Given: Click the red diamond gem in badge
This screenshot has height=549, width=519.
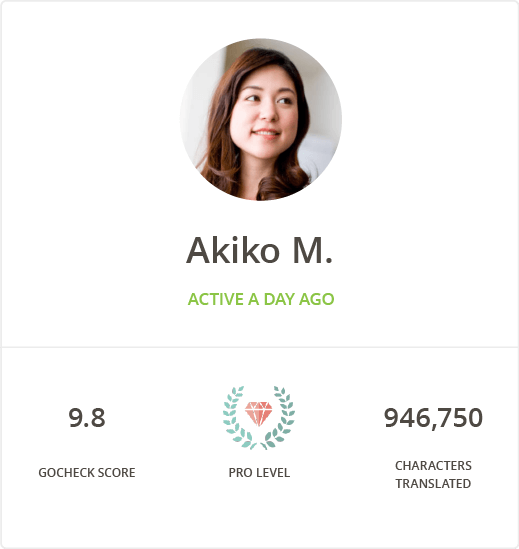Looking at the screenshot, I should click(x=258, y=414).
